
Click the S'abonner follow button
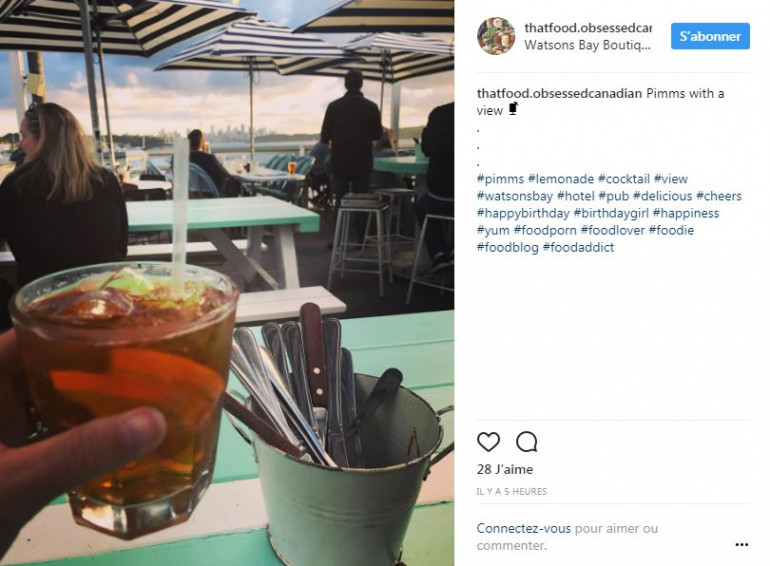tap(710, 36)
